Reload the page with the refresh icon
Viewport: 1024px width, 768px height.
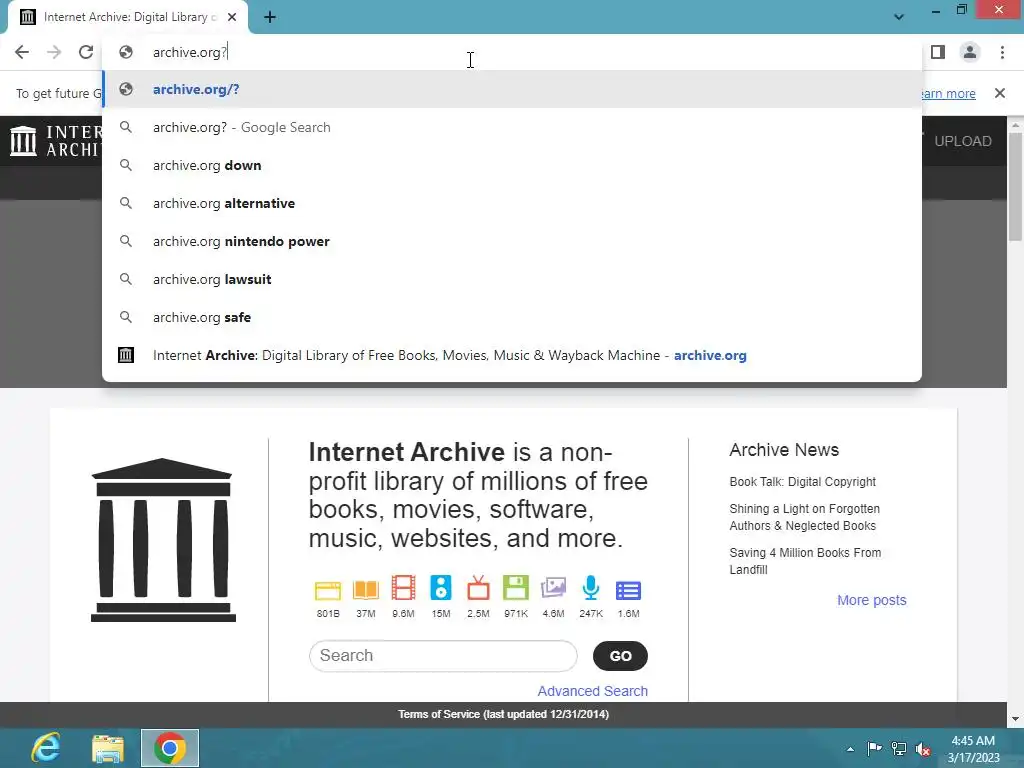point(86,52)
